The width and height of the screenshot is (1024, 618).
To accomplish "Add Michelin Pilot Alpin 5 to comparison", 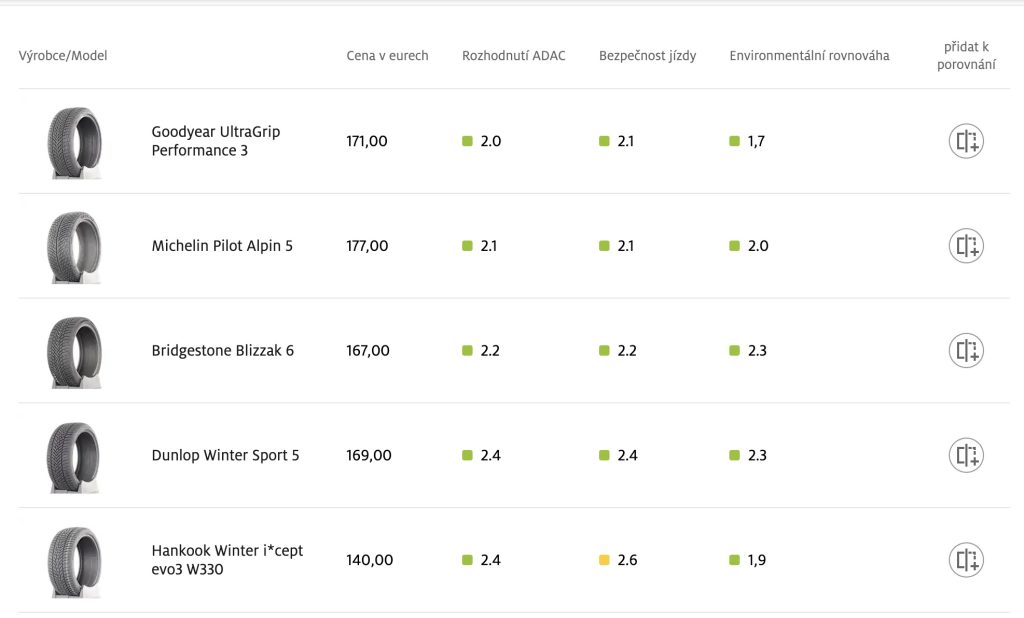I will pyautogui.click(x=966, y=246).
